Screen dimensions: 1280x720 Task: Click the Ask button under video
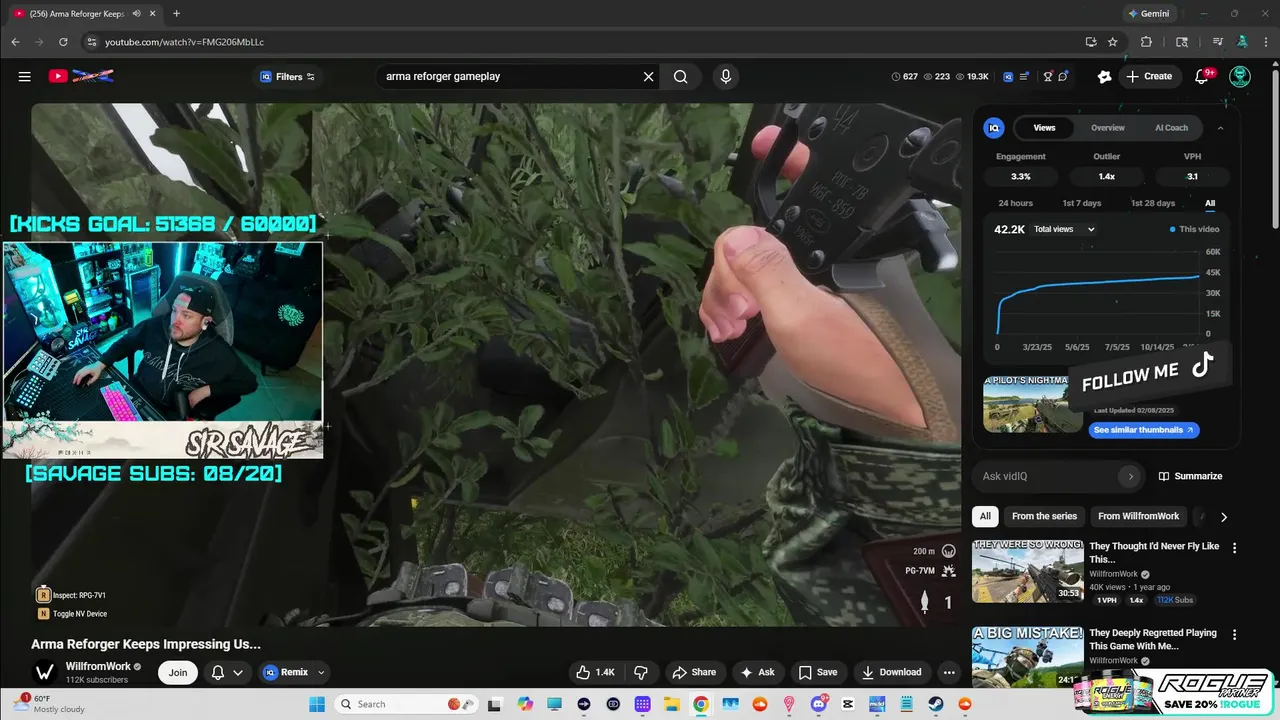(x=757, y=672)
